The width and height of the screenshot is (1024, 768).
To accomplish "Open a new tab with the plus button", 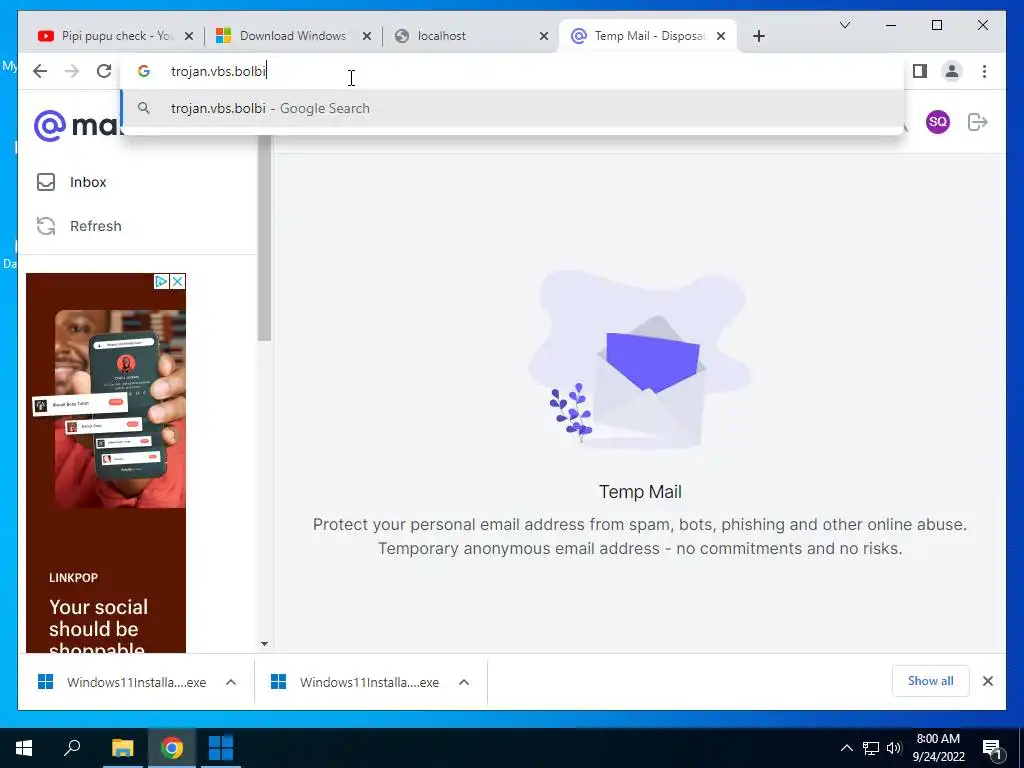I will pyautogui.click(x=758, y=36).
